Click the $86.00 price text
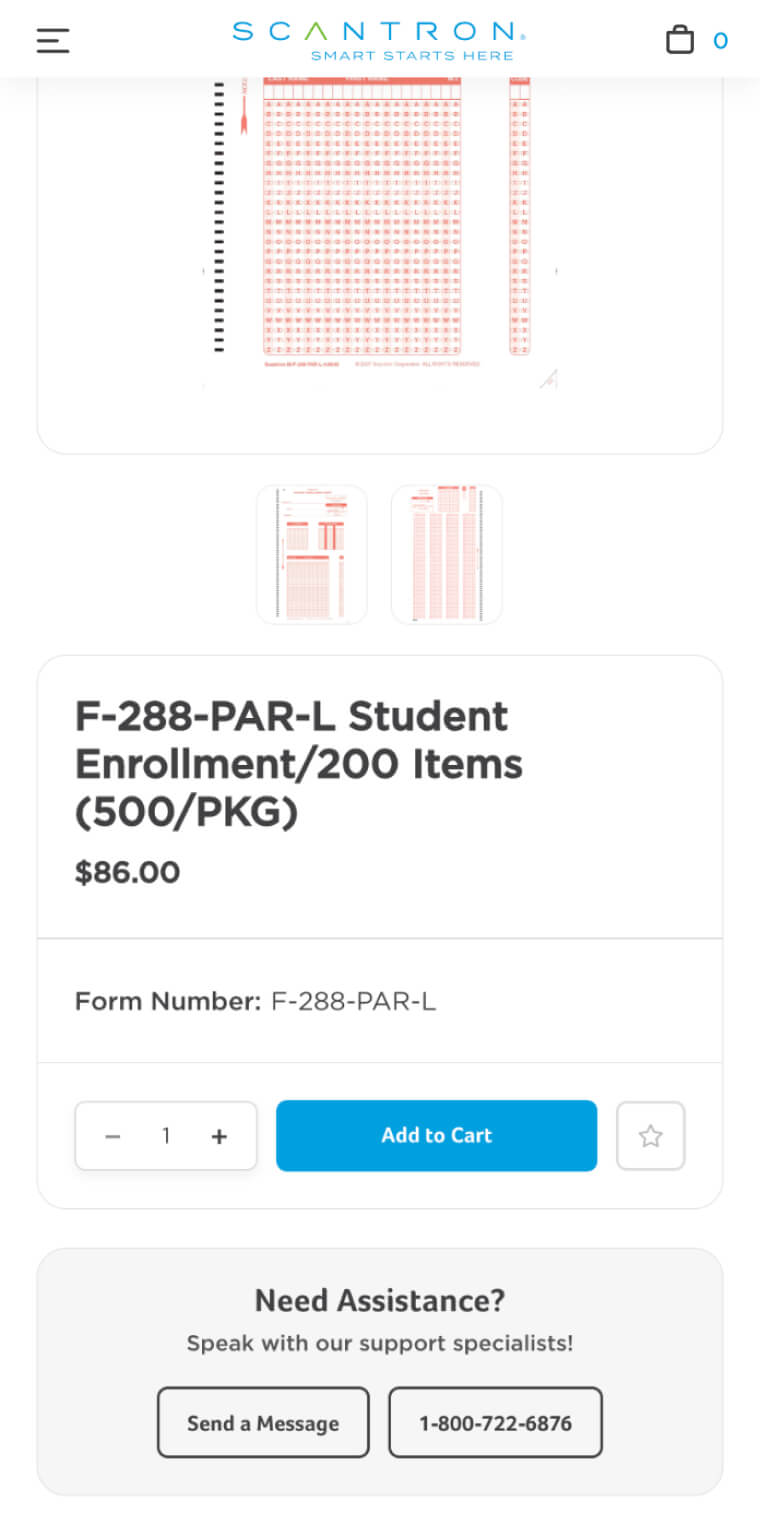 (128, 872)
